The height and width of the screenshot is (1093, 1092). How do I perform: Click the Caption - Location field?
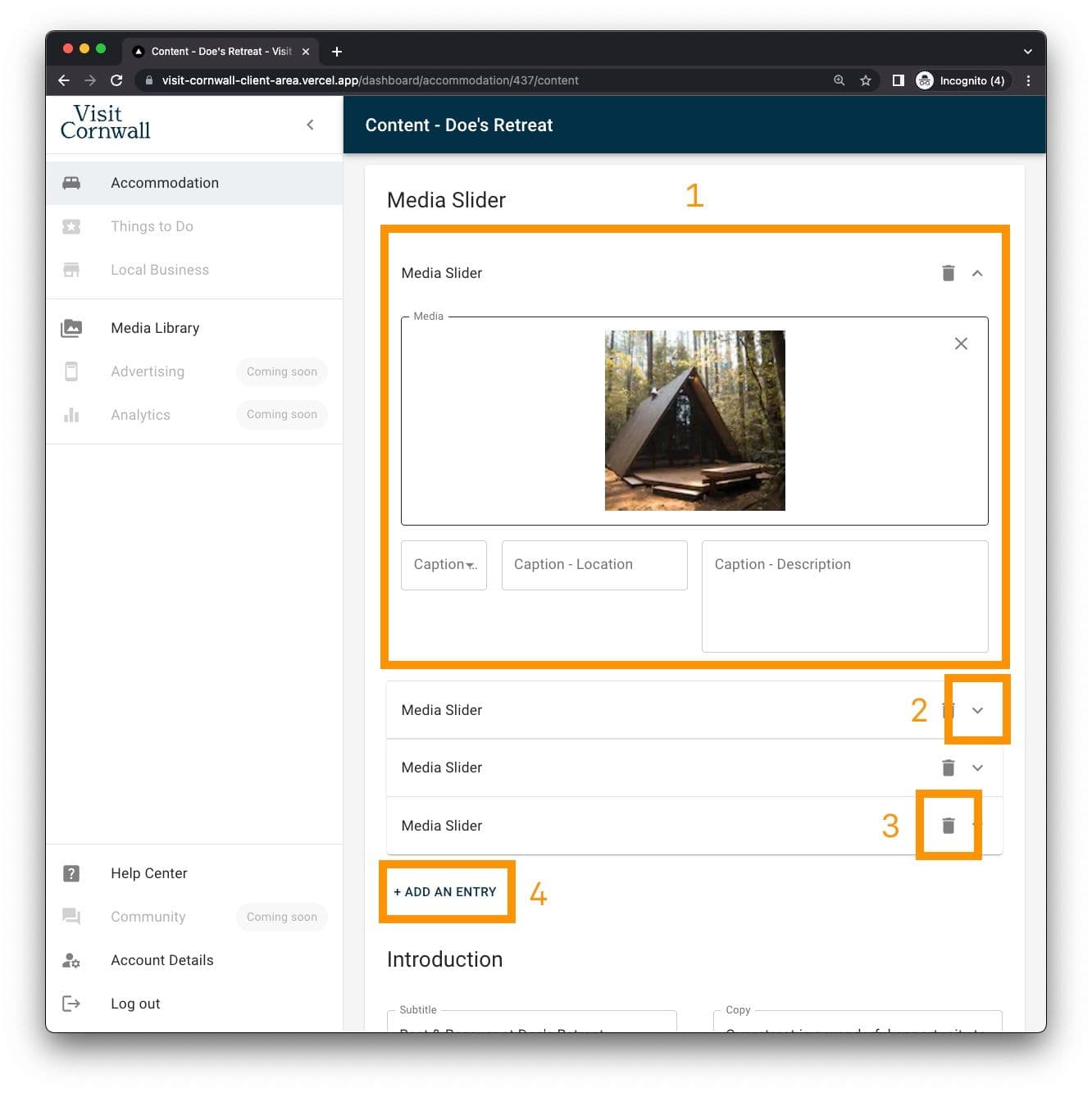[594, 565]
